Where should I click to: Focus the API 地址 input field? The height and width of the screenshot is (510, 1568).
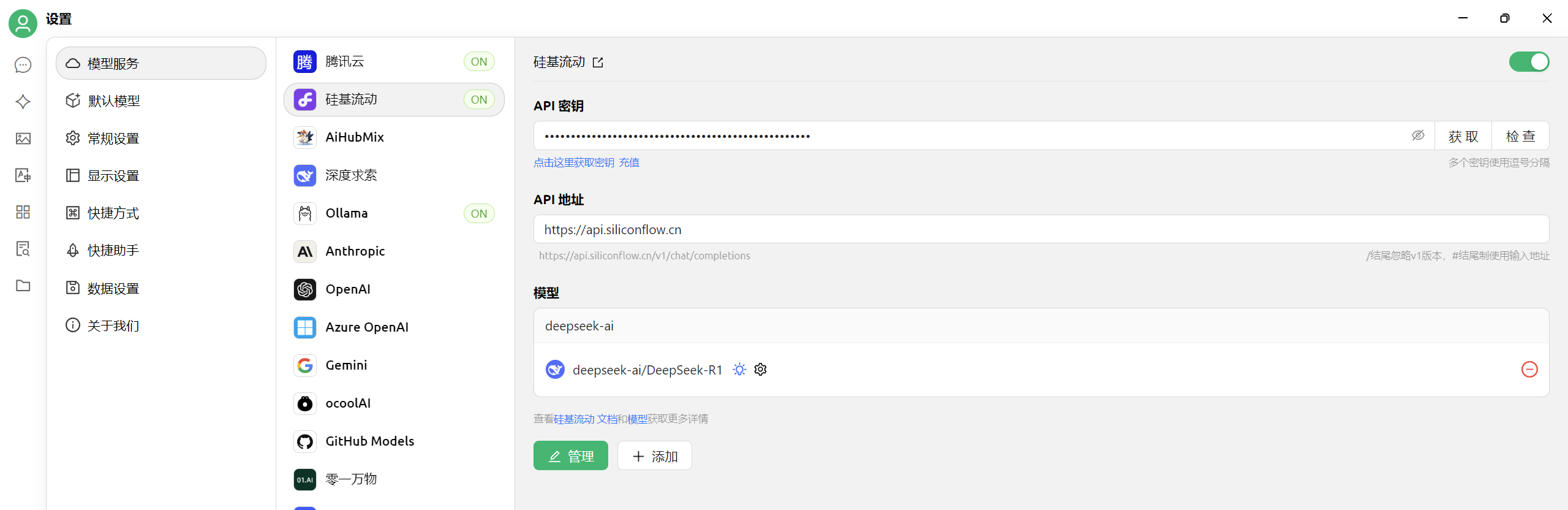click(1041, 229)
